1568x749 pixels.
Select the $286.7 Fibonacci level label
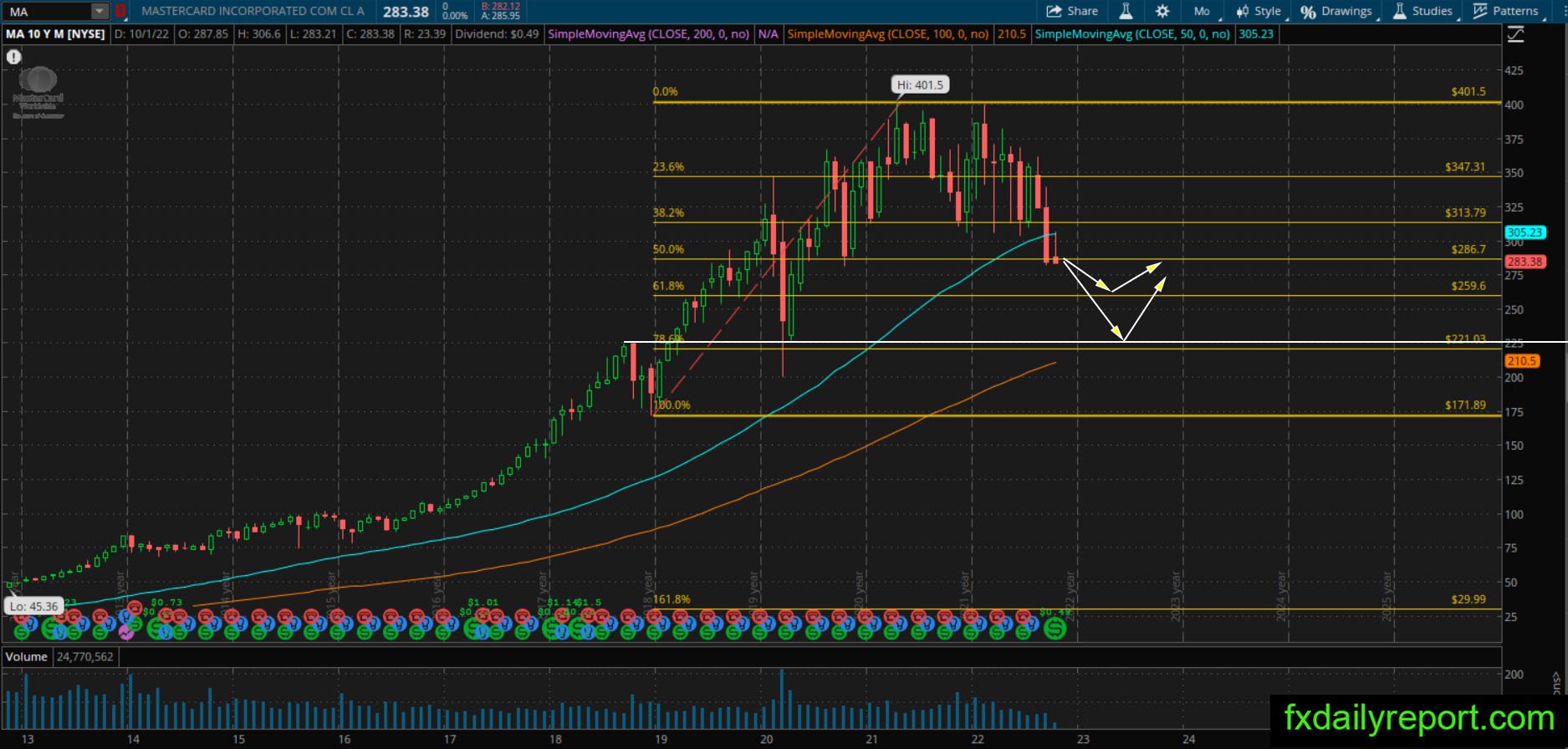point(1468,249)
